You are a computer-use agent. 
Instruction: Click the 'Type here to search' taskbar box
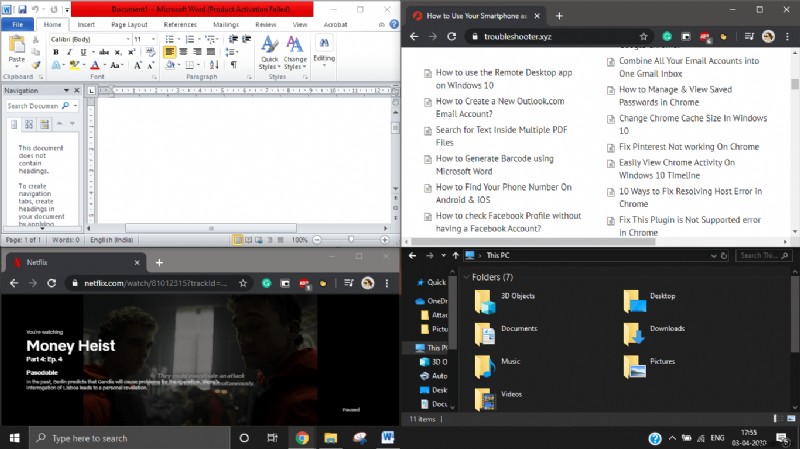click(x=130, y=438)
